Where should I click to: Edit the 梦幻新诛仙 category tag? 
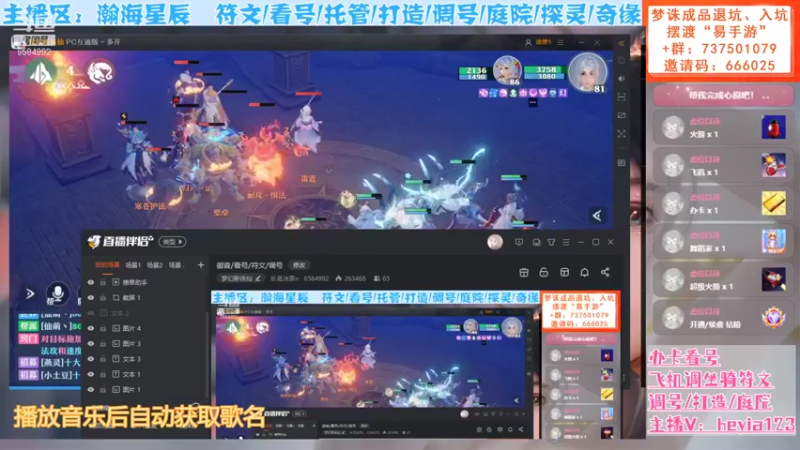pos(241,279)
